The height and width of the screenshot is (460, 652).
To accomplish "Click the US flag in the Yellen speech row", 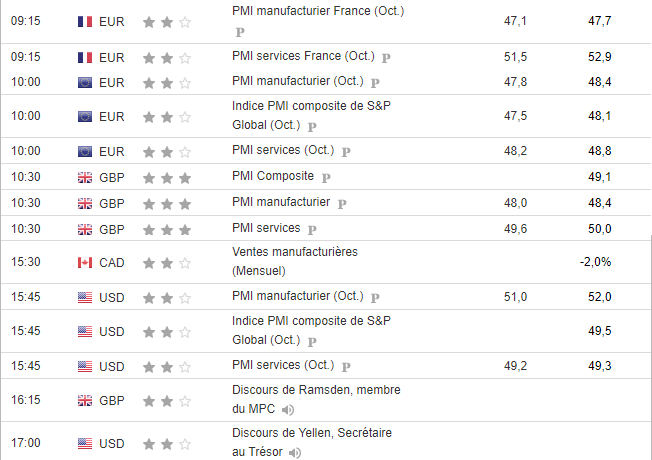I will pos(85,443).
